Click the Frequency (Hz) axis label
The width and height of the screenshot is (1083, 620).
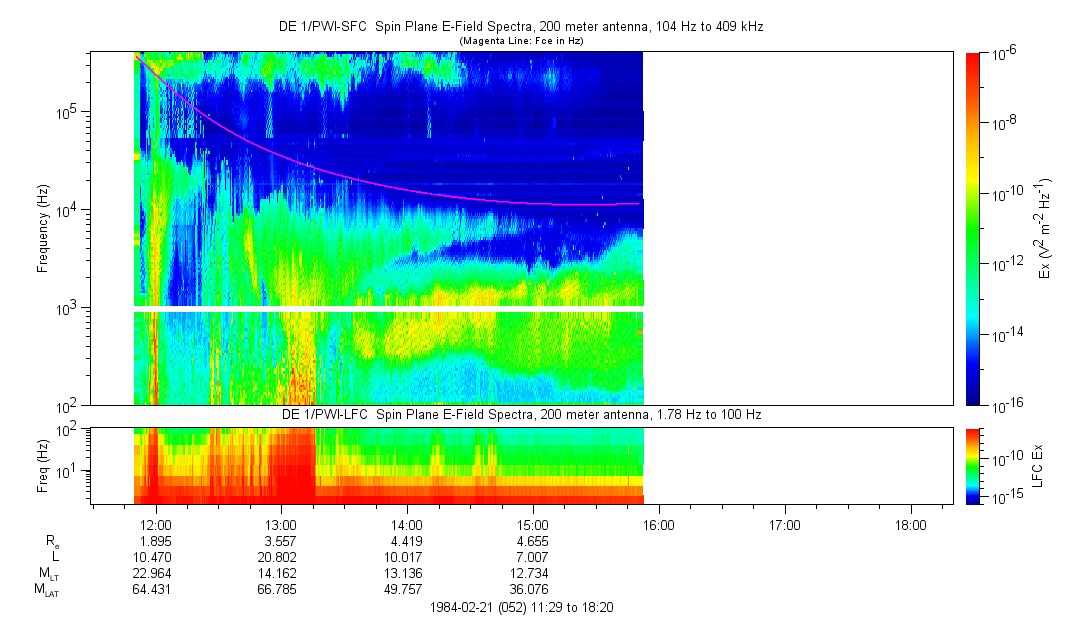[43, 228]
